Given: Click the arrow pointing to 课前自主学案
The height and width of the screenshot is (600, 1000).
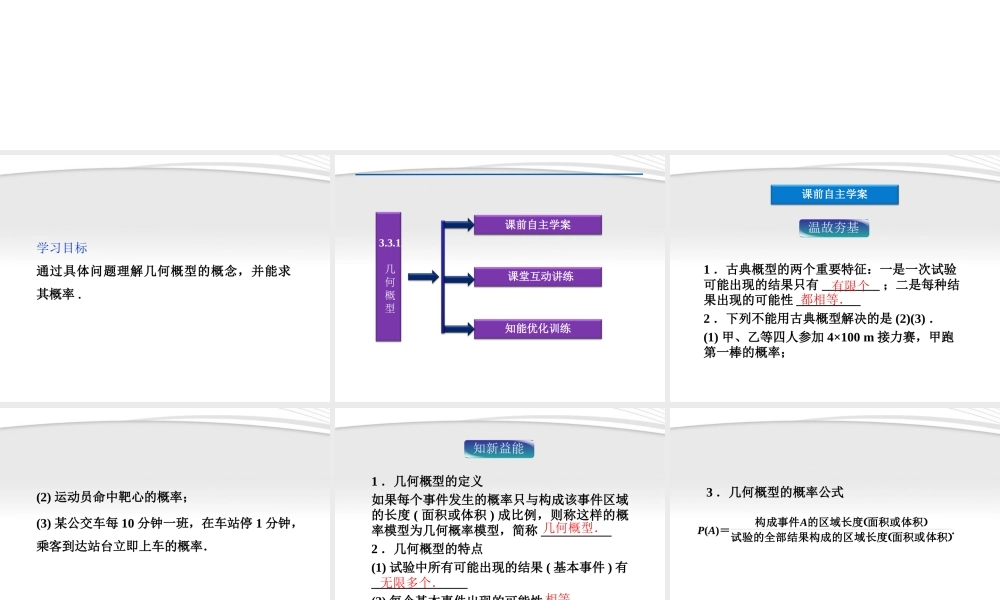Looking at the screenshot, I should (x=458, y=224).
